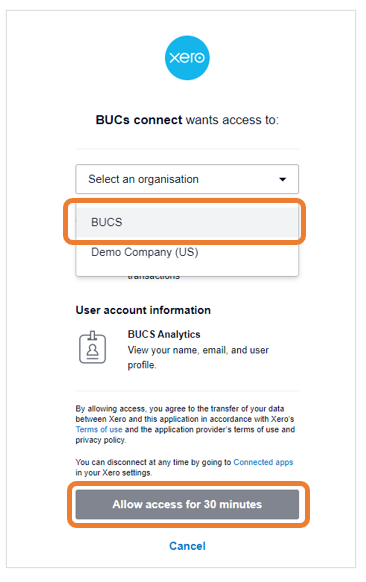Open the Connected apps link

[x=263, y=462]
